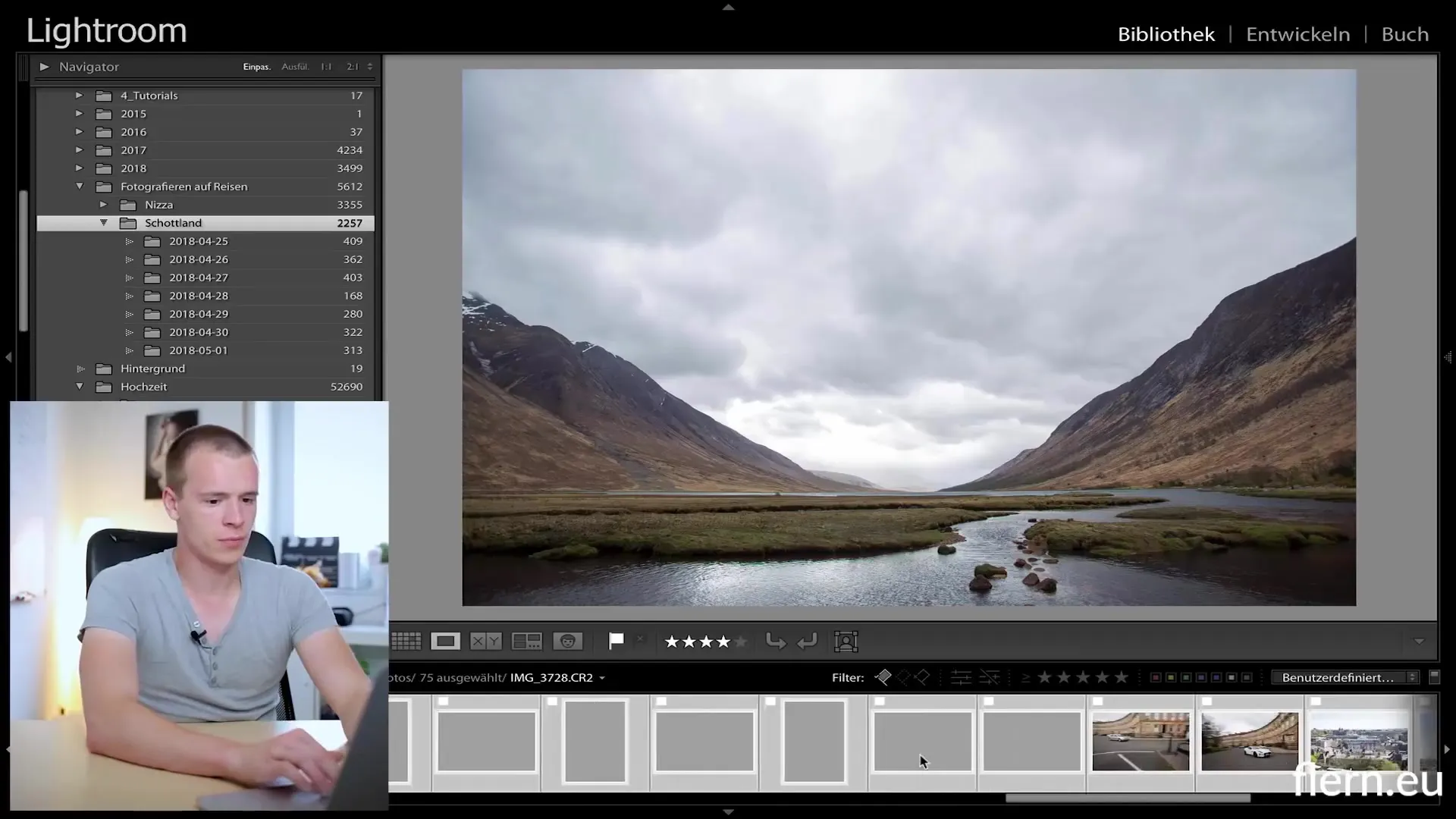The image size is (1456, 819).
Task: Filter by one star rating
Action: 1045,677
